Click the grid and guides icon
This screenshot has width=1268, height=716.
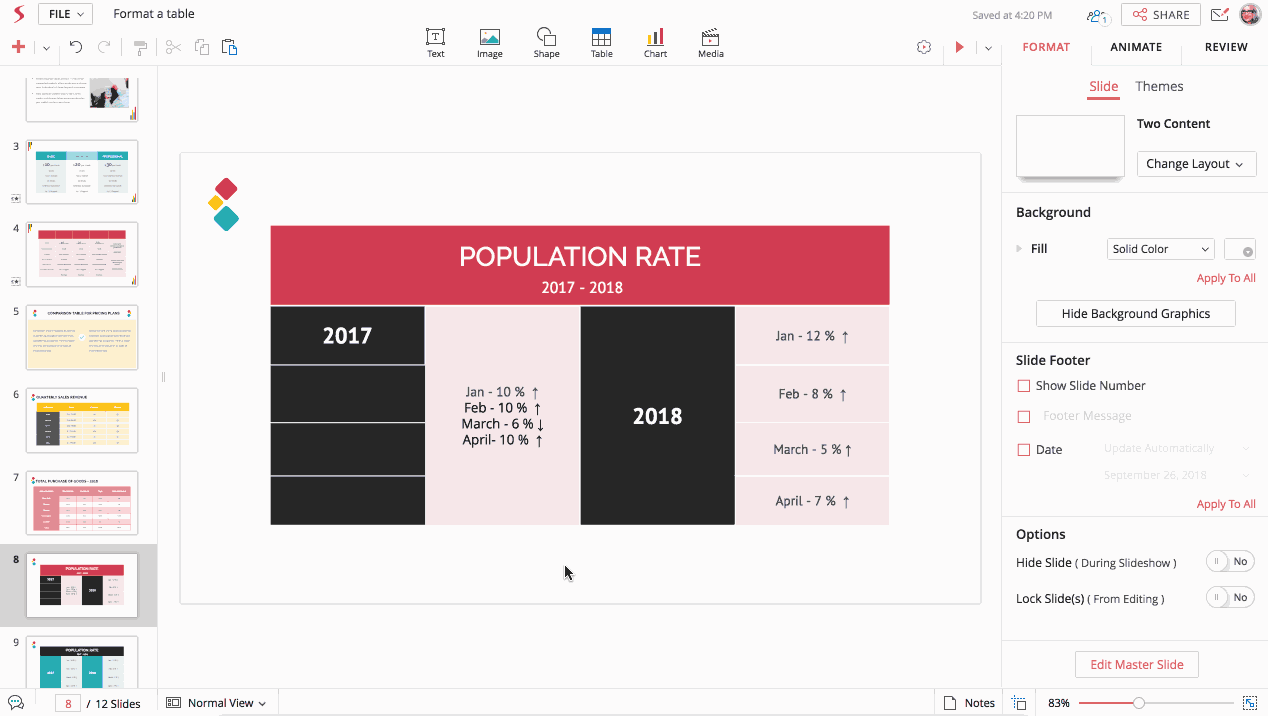1019,703
